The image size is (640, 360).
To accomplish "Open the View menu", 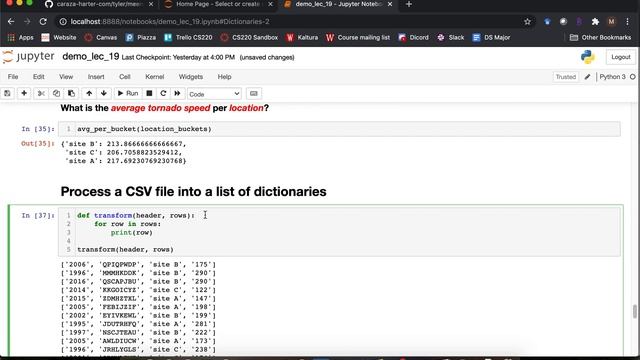I will pyautogui.click(x=66, y=77).
